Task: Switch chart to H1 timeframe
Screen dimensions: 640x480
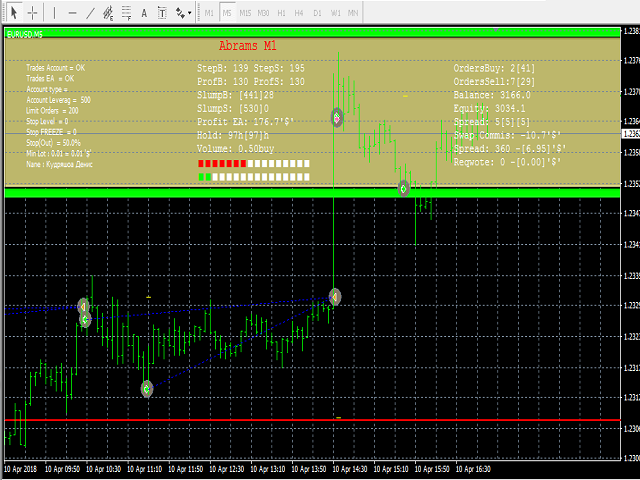Action: point(282,13)
